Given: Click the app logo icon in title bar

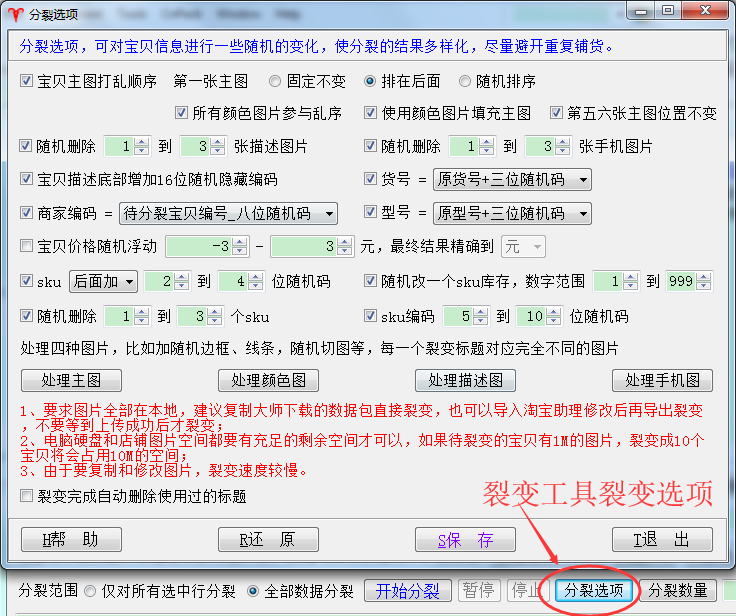Looking at the screenshot, I should [13, 13].
